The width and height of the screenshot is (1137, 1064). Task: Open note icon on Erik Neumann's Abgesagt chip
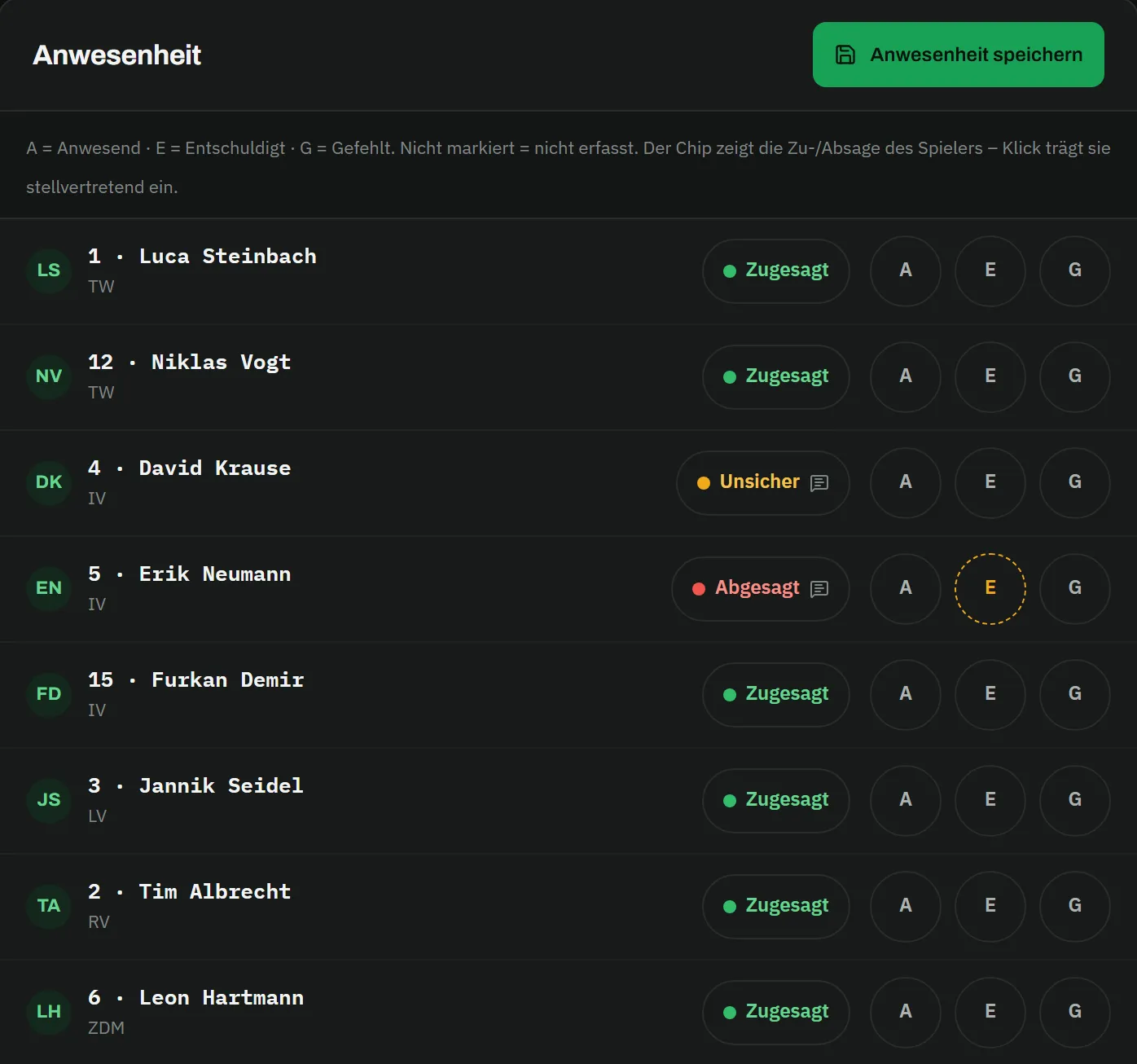click(x=819, y=589)
